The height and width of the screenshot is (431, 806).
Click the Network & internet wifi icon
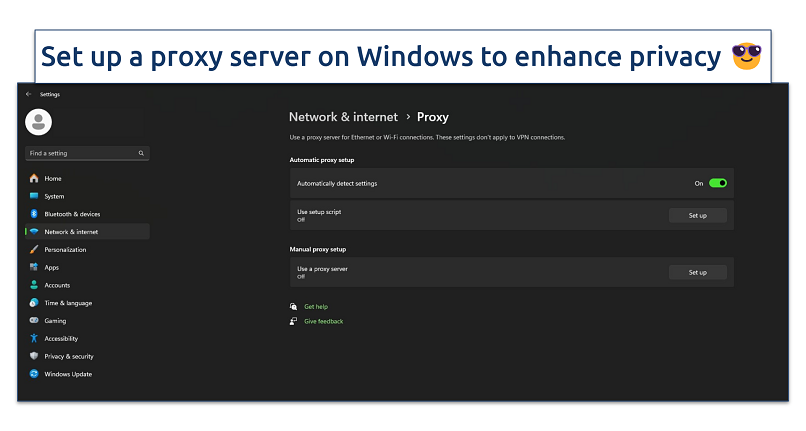click(34, 232)
